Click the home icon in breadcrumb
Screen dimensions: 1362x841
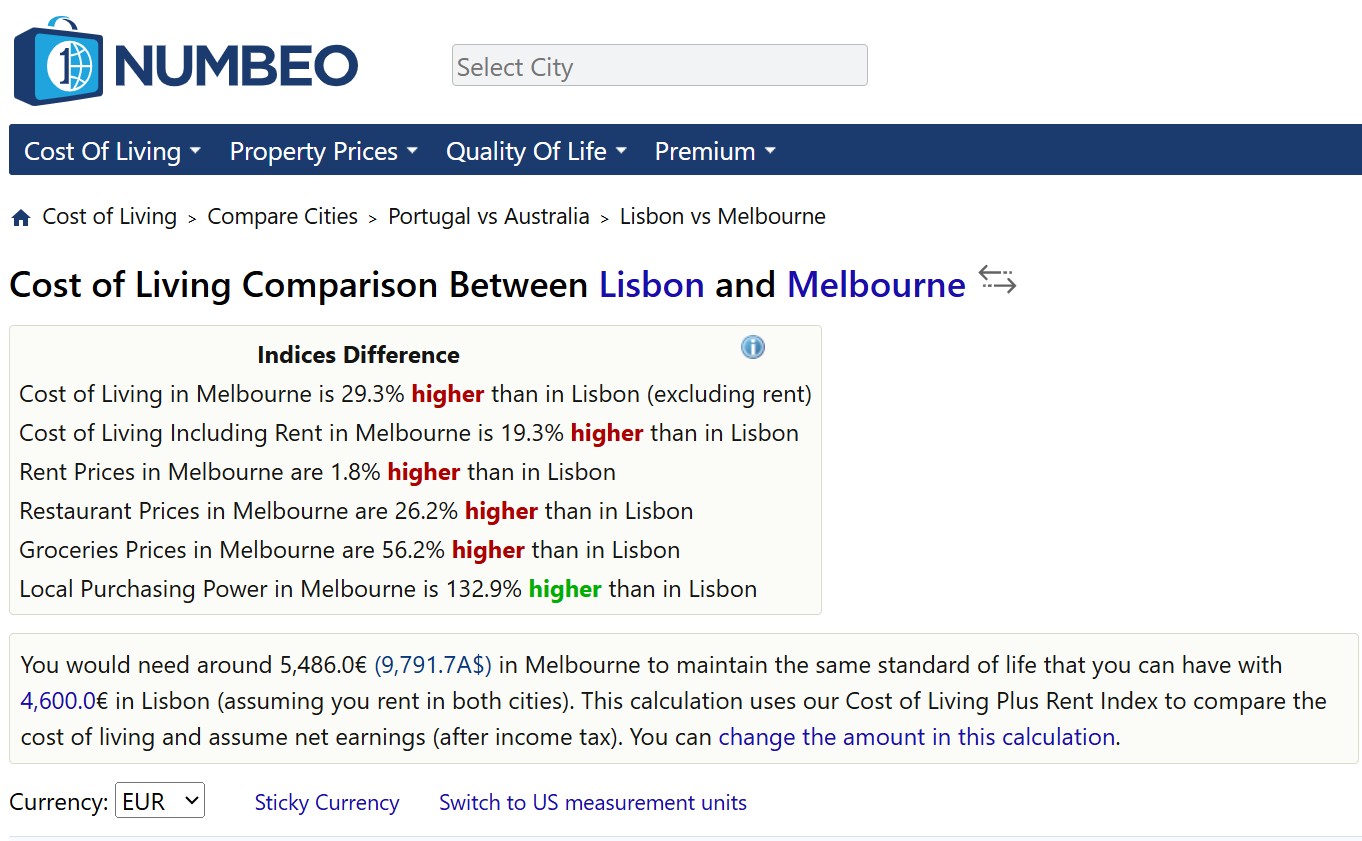pyautogui.click(x=21, y=218)
